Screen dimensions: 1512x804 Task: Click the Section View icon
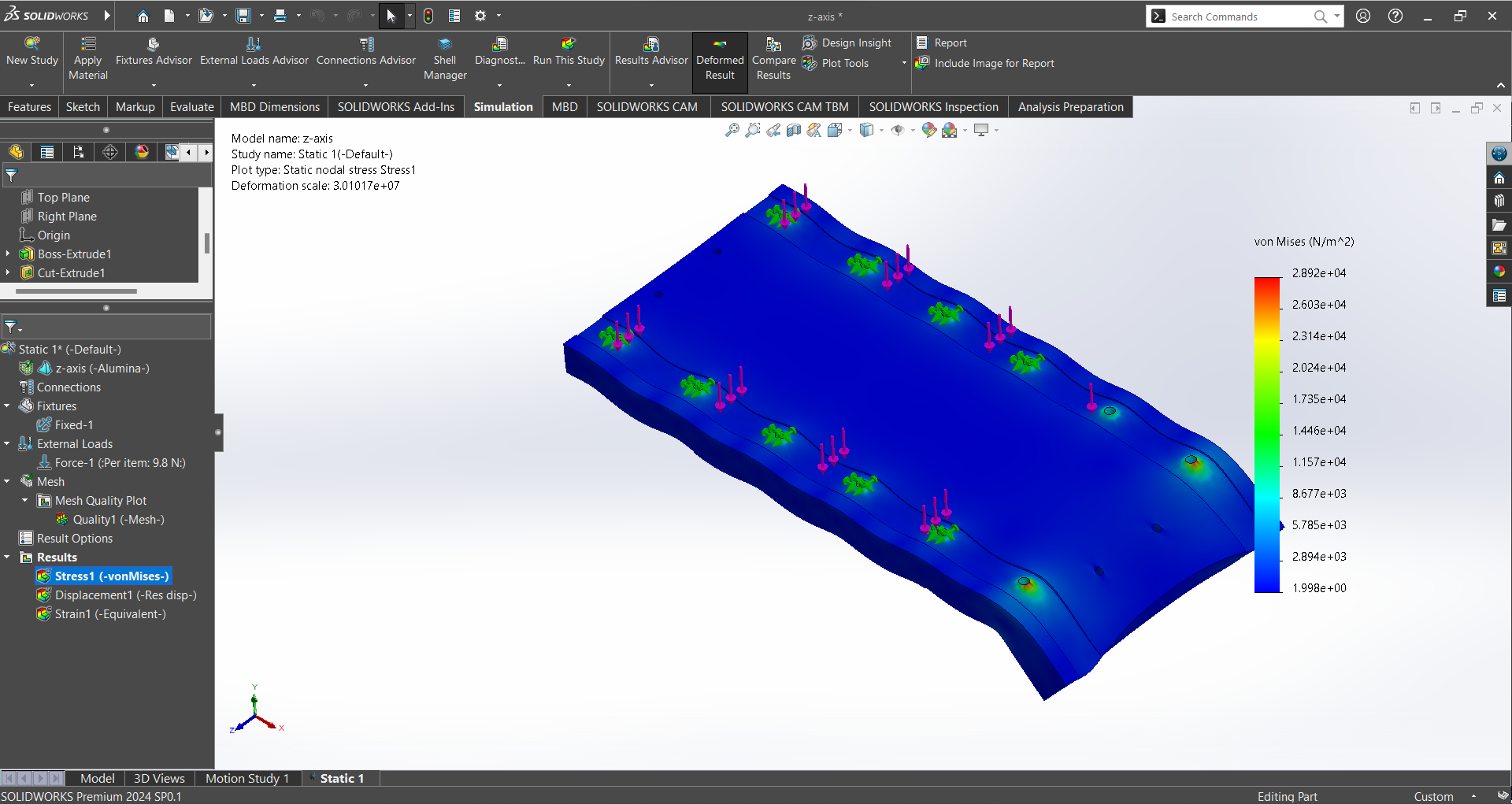click(794, 131)
